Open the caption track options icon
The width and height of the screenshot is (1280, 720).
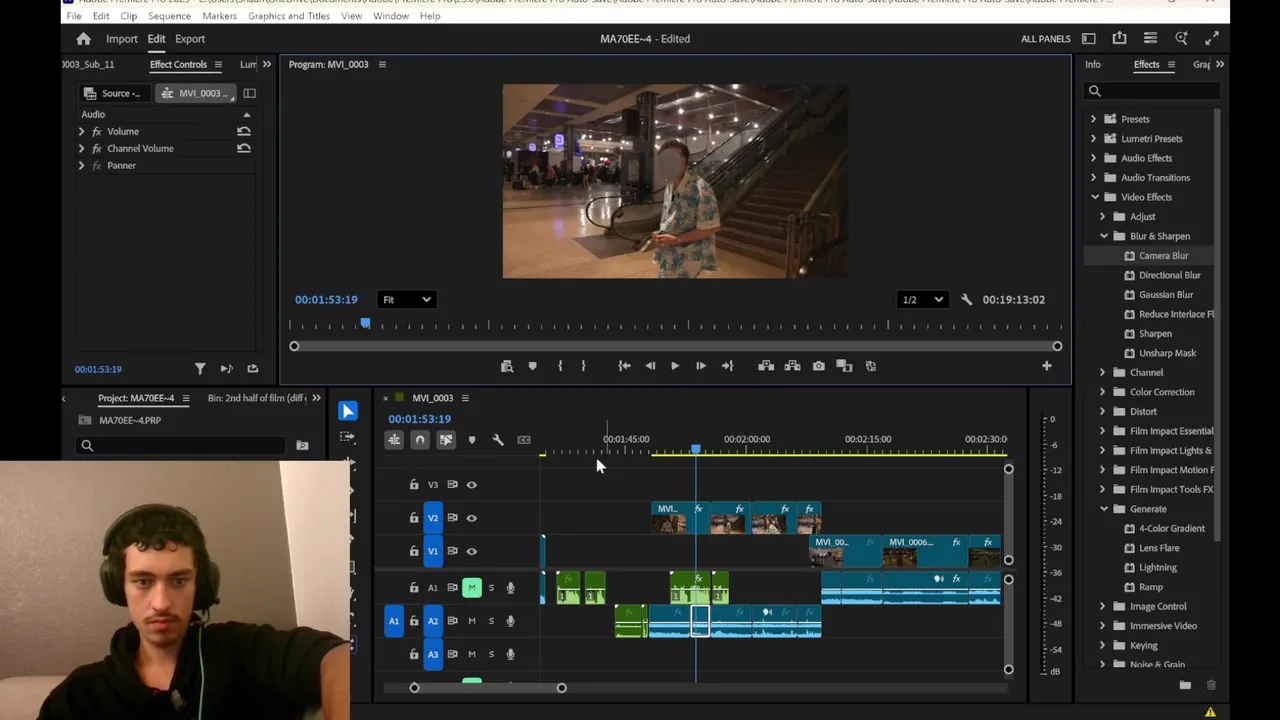coord(524,440)
